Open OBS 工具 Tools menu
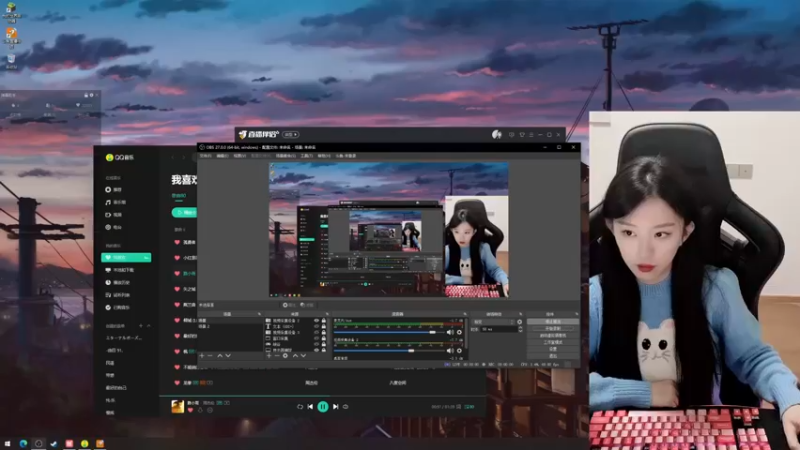 click(306, 156)
